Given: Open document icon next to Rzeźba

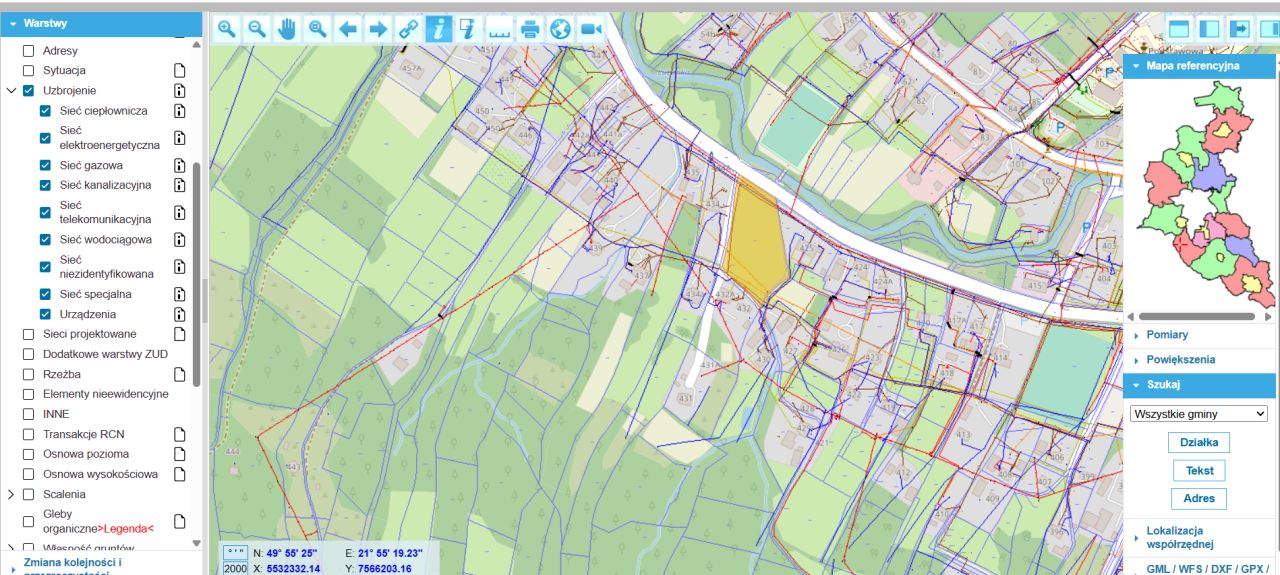Looking at the screenshot, I should point(180,374).
